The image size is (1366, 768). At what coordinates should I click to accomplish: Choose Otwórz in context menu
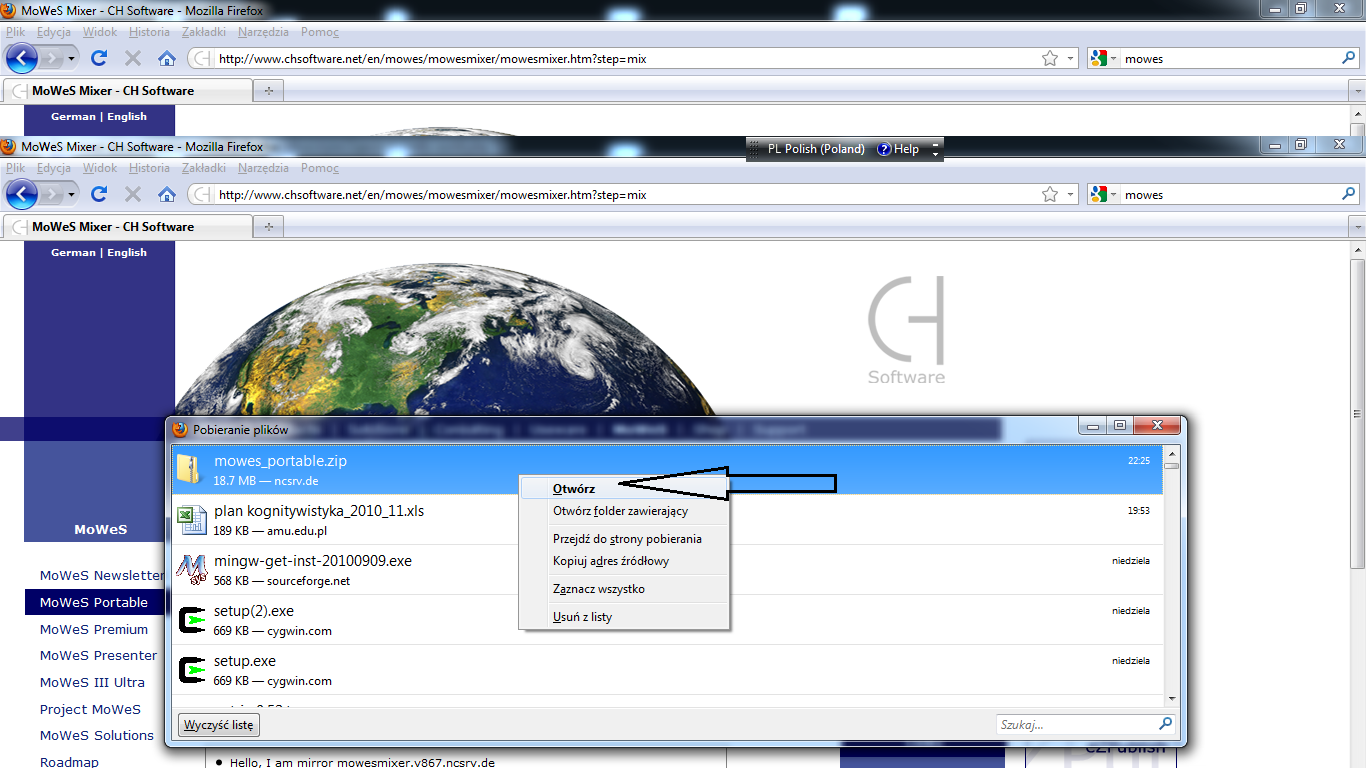coord(624,489)
